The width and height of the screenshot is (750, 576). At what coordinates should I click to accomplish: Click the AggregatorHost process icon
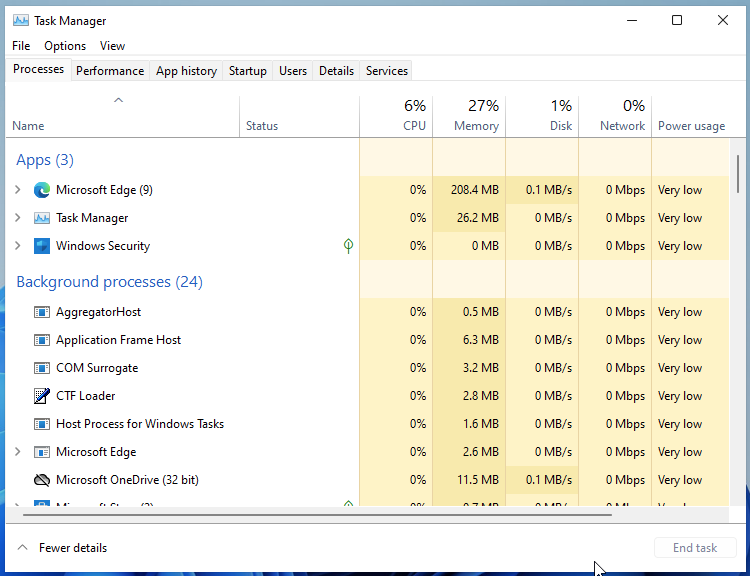tap(42, 312)
